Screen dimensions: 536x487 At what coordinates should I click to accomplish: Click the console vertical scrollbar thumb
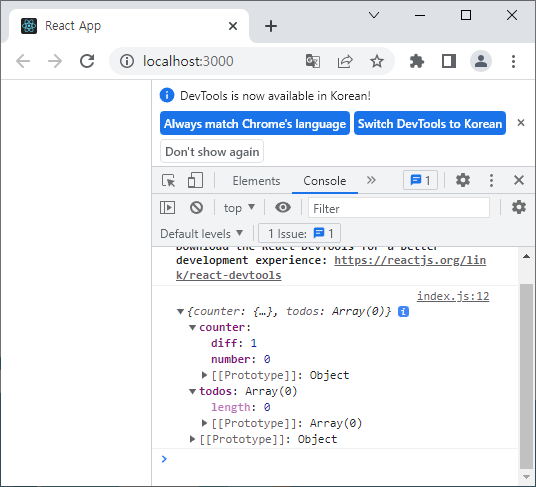coord(526,376)
